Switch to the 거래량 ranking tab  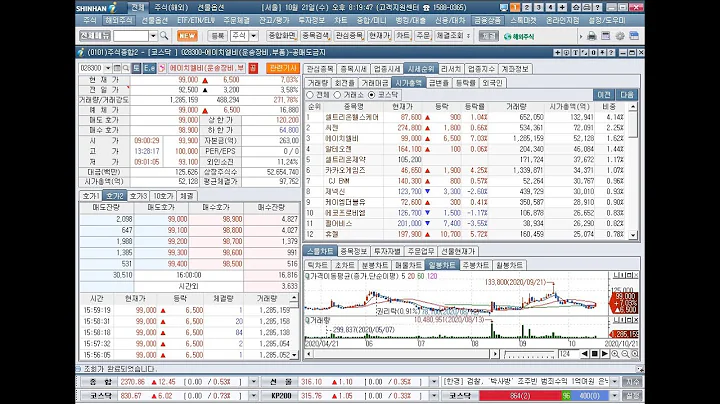[318, 83]
